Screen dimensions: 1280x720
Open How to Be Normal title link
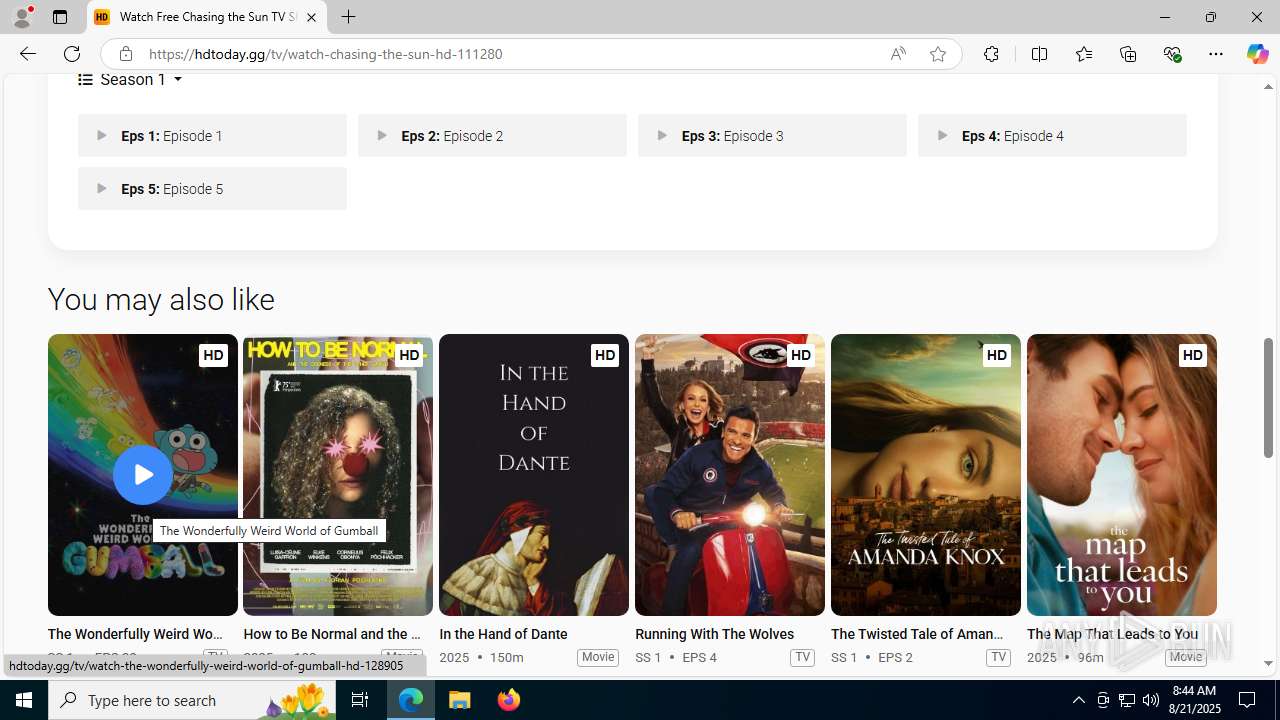click(332, 634)
